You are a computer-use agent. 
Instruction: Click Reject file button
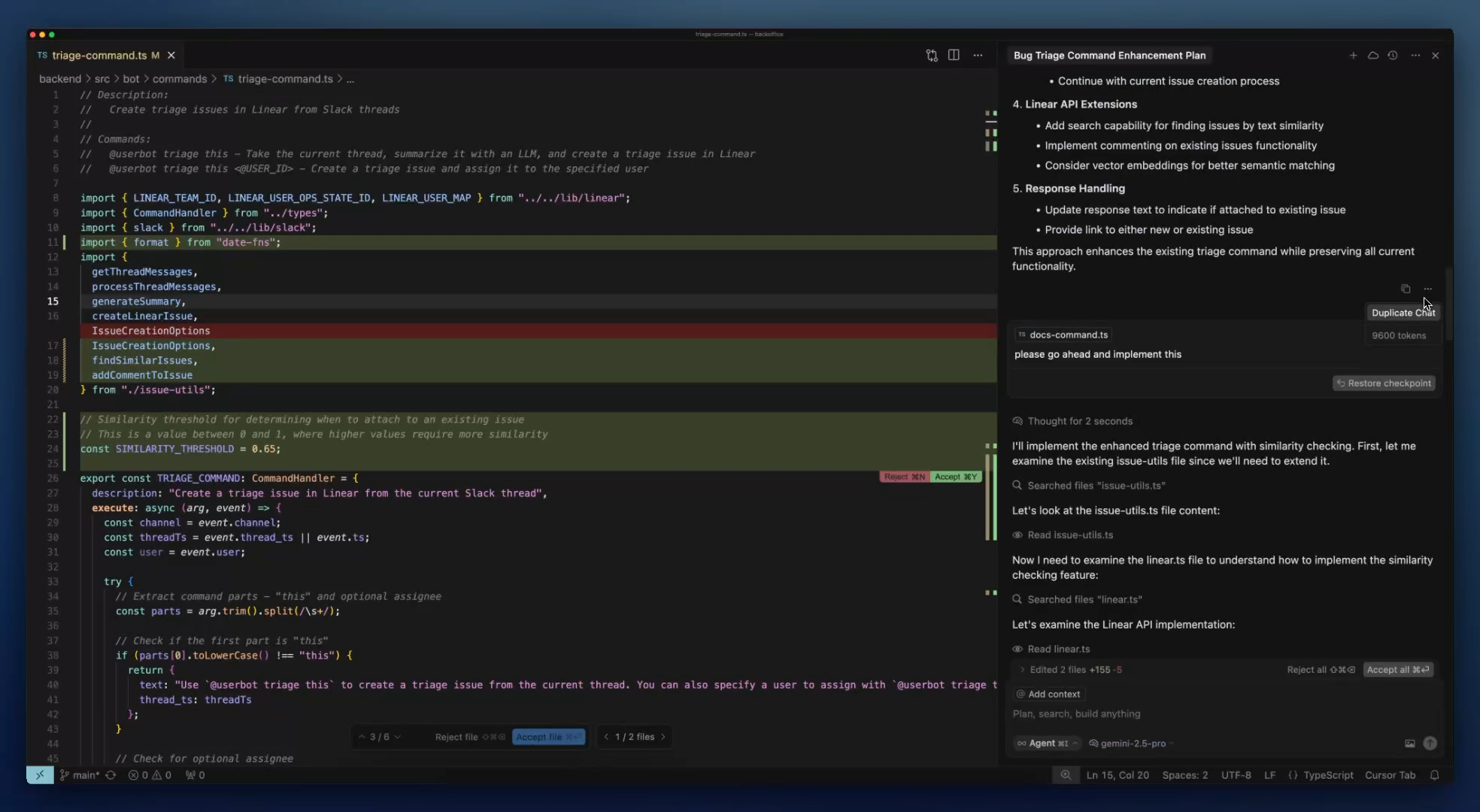click(x=469, y=737)
